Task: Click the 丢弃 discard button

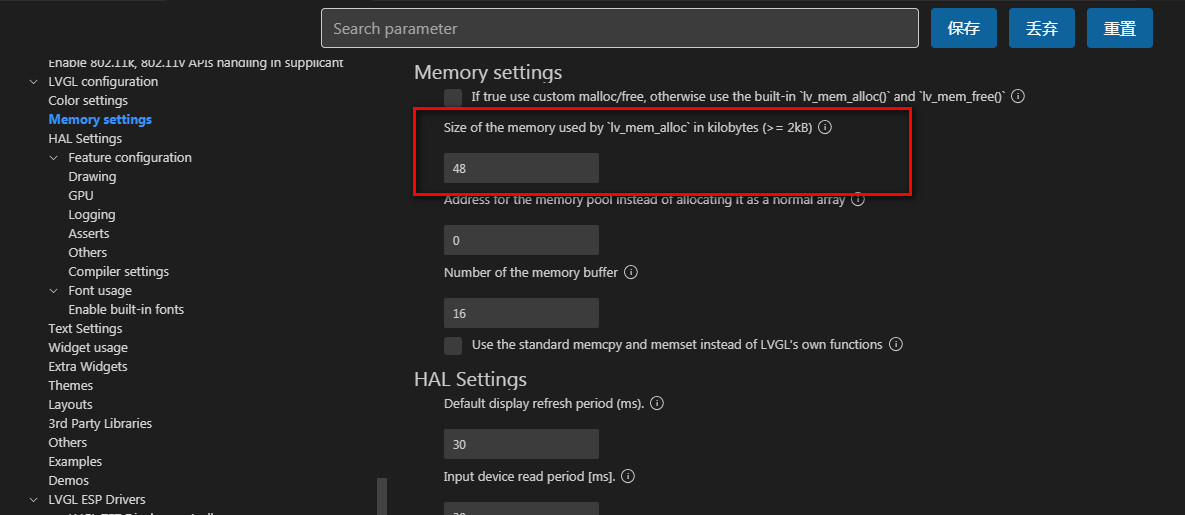Action: (1041, 28)
